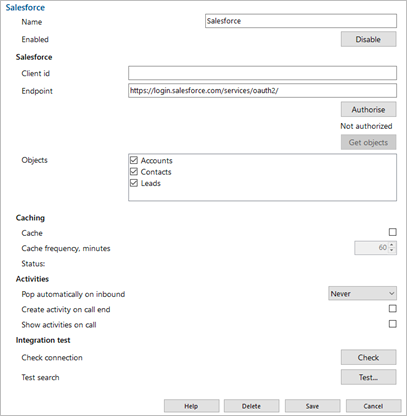
Task: Click the Disable button
Action: pos(368,39)
